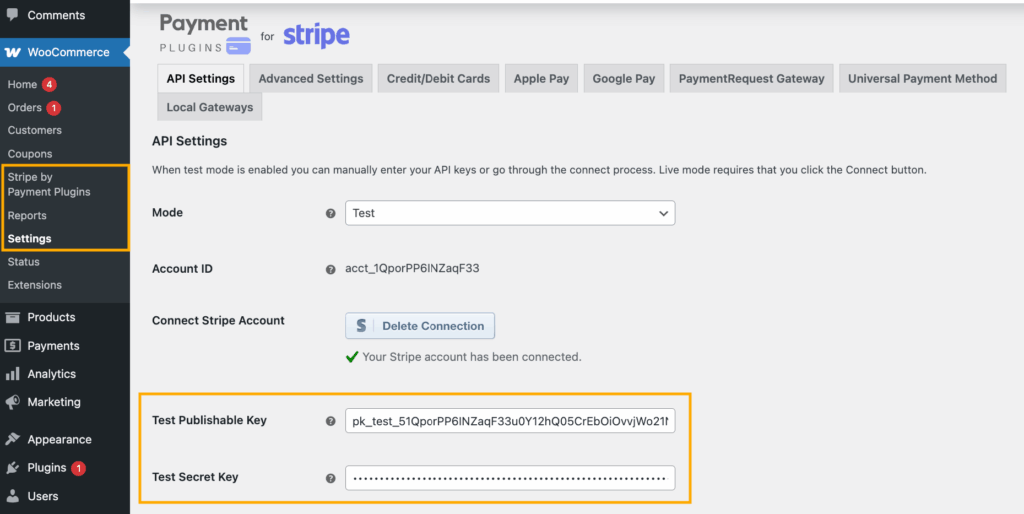Screen dimensions: 1024x514
Task: Click the Mode dropdown chevron arrow
Action: click(664, 214)
